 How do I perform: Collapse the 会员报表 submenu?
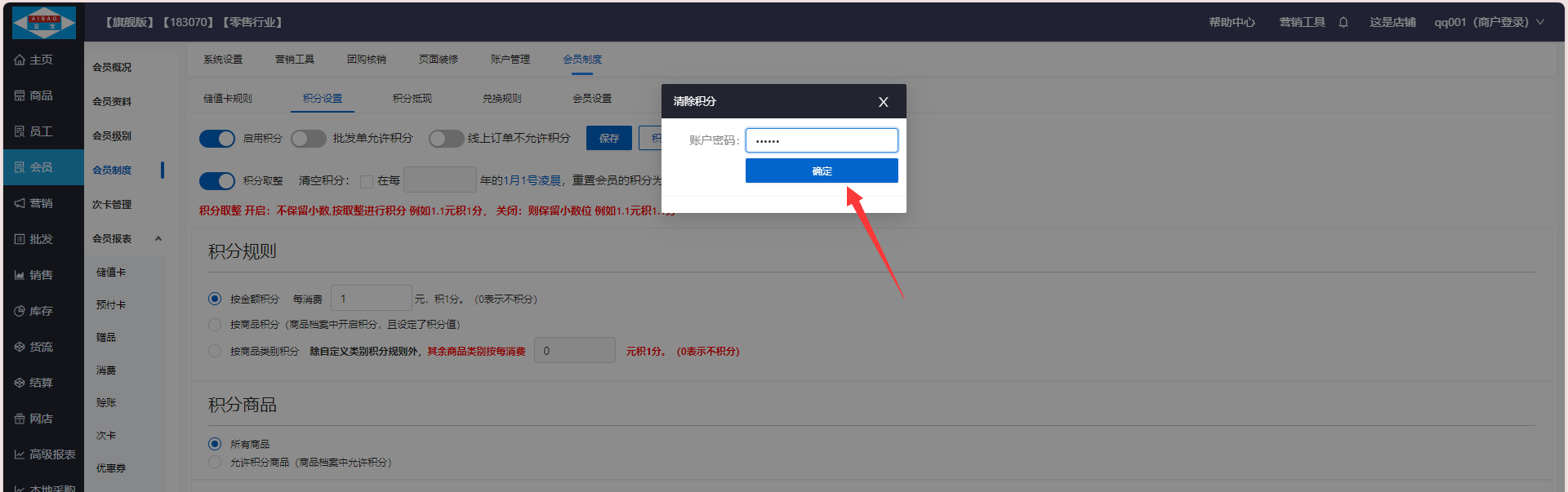tap(158, 239)
